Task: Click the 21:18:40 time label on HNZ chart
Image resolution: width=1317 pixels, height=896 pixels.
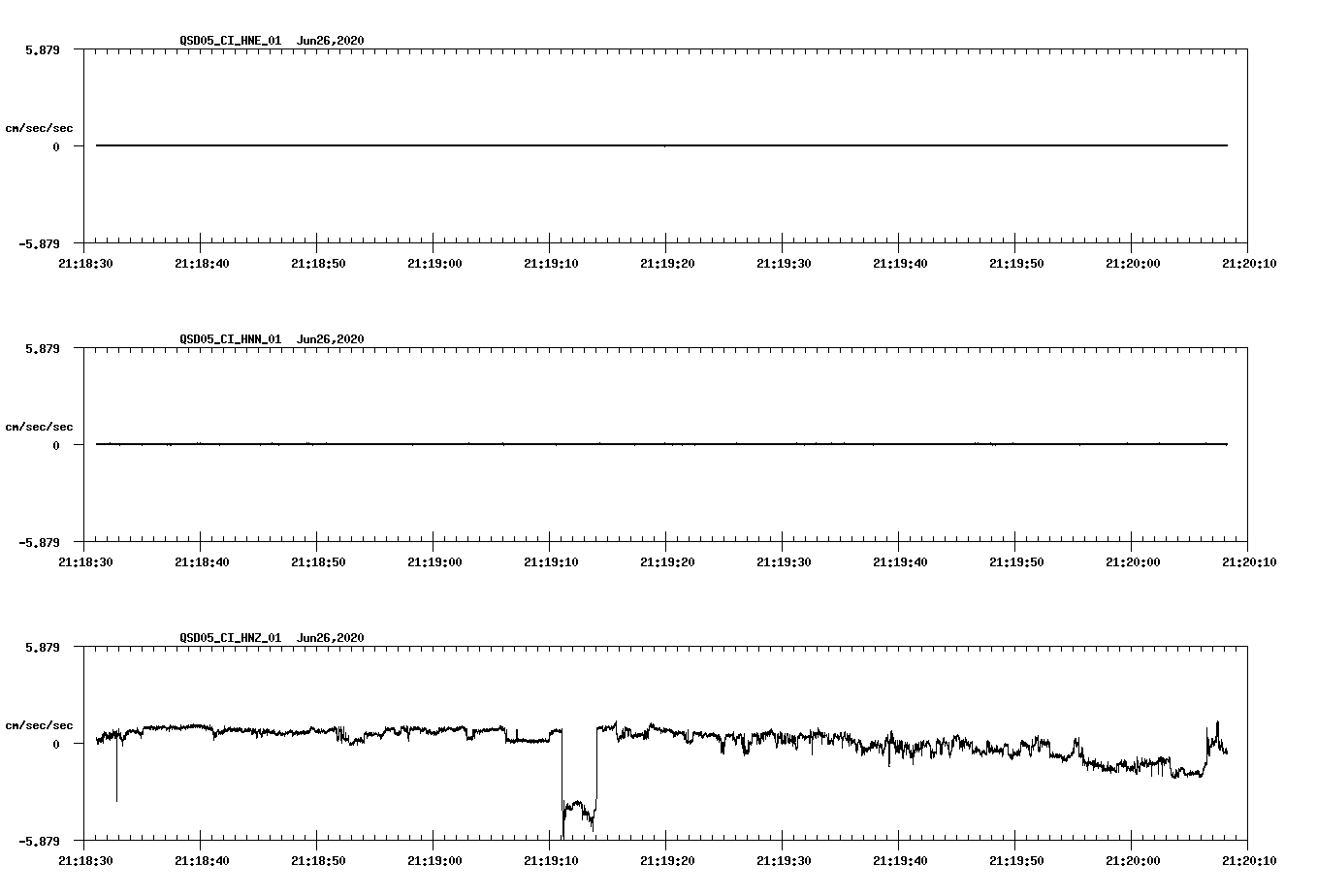Action: pyautogui.click(x=202, y=860)
